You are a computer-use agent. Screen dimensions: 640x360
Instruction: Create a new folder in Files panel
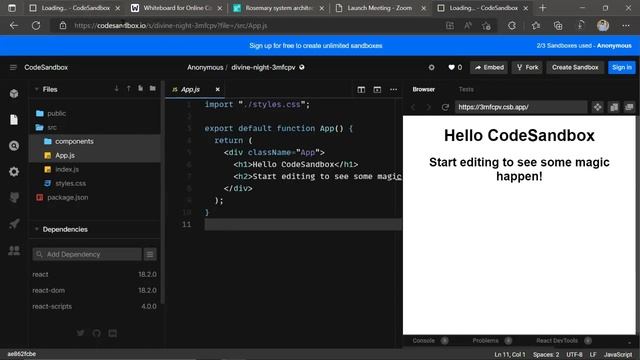(153, 89)
